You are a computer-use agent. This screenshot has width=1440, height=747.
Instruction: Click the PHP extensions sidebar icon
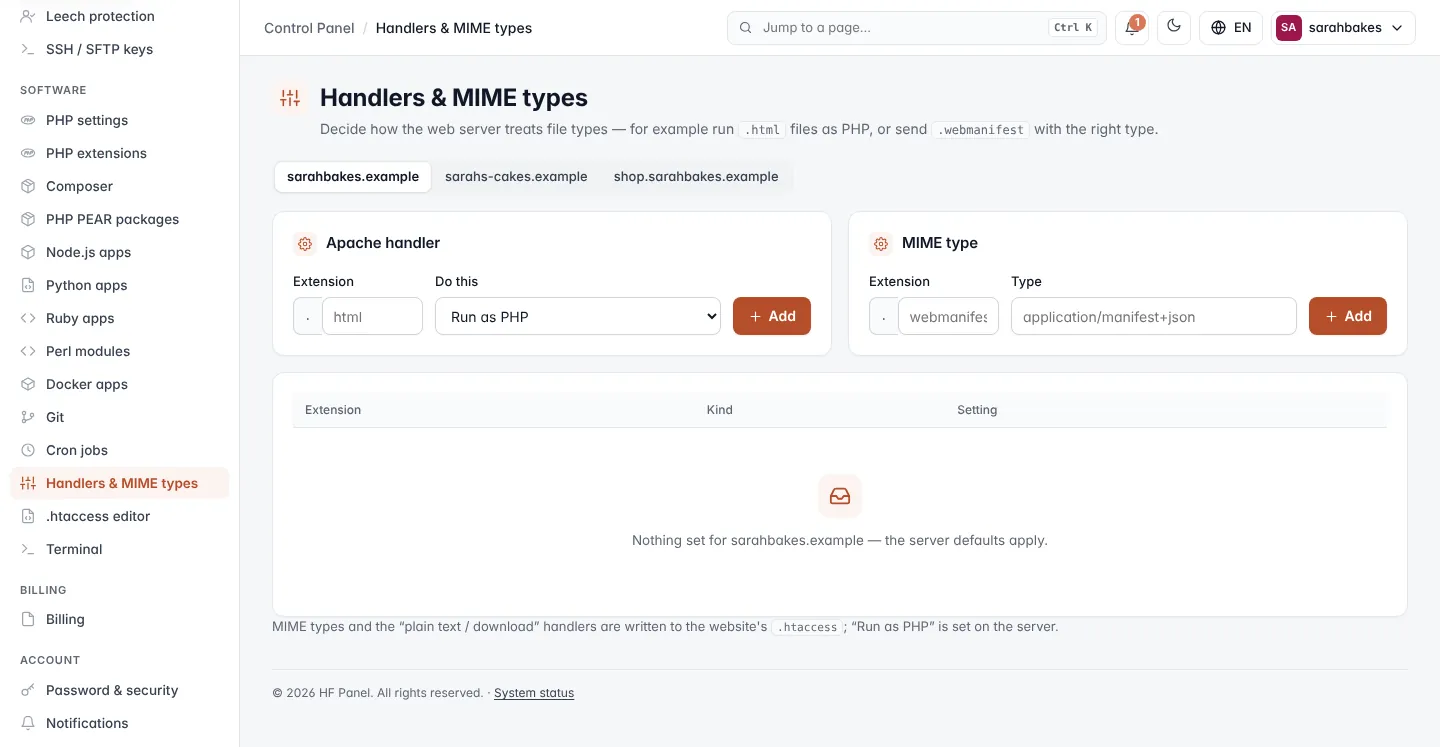click(x=28, y=153)
